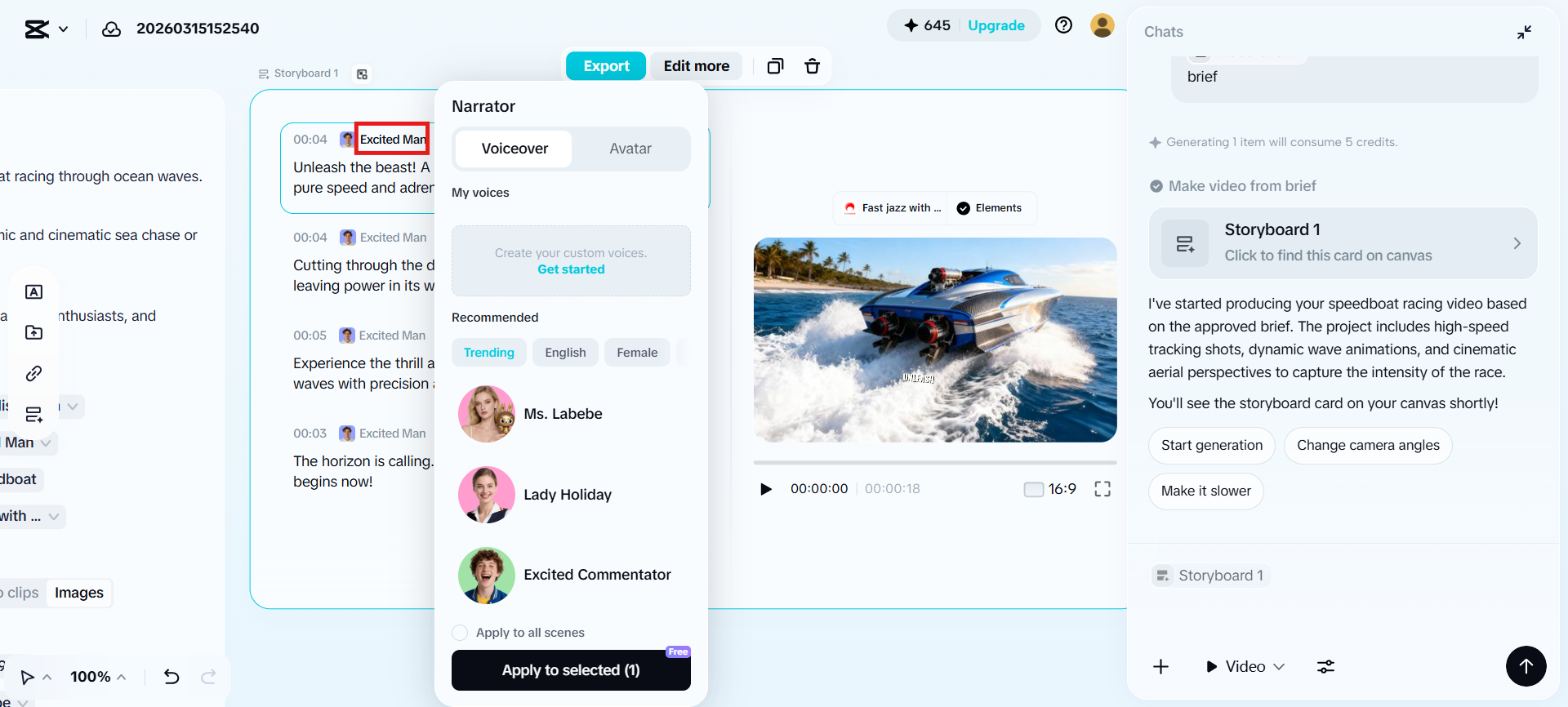Image resolution: width=1568 pixels, height=707 pixels.
Task: Switch to the Voiceover tab
Action: pyautogui.click(x=514, y=149)
